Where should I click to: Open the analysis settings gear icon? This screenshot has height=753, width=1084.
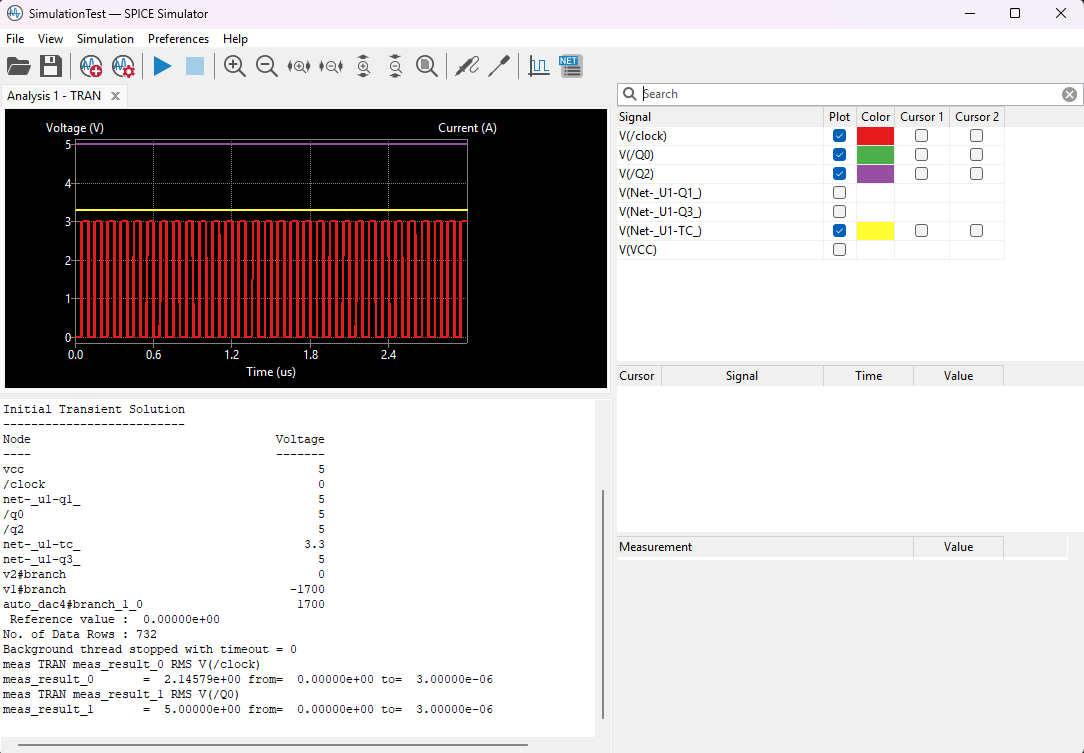click(123, 66)
